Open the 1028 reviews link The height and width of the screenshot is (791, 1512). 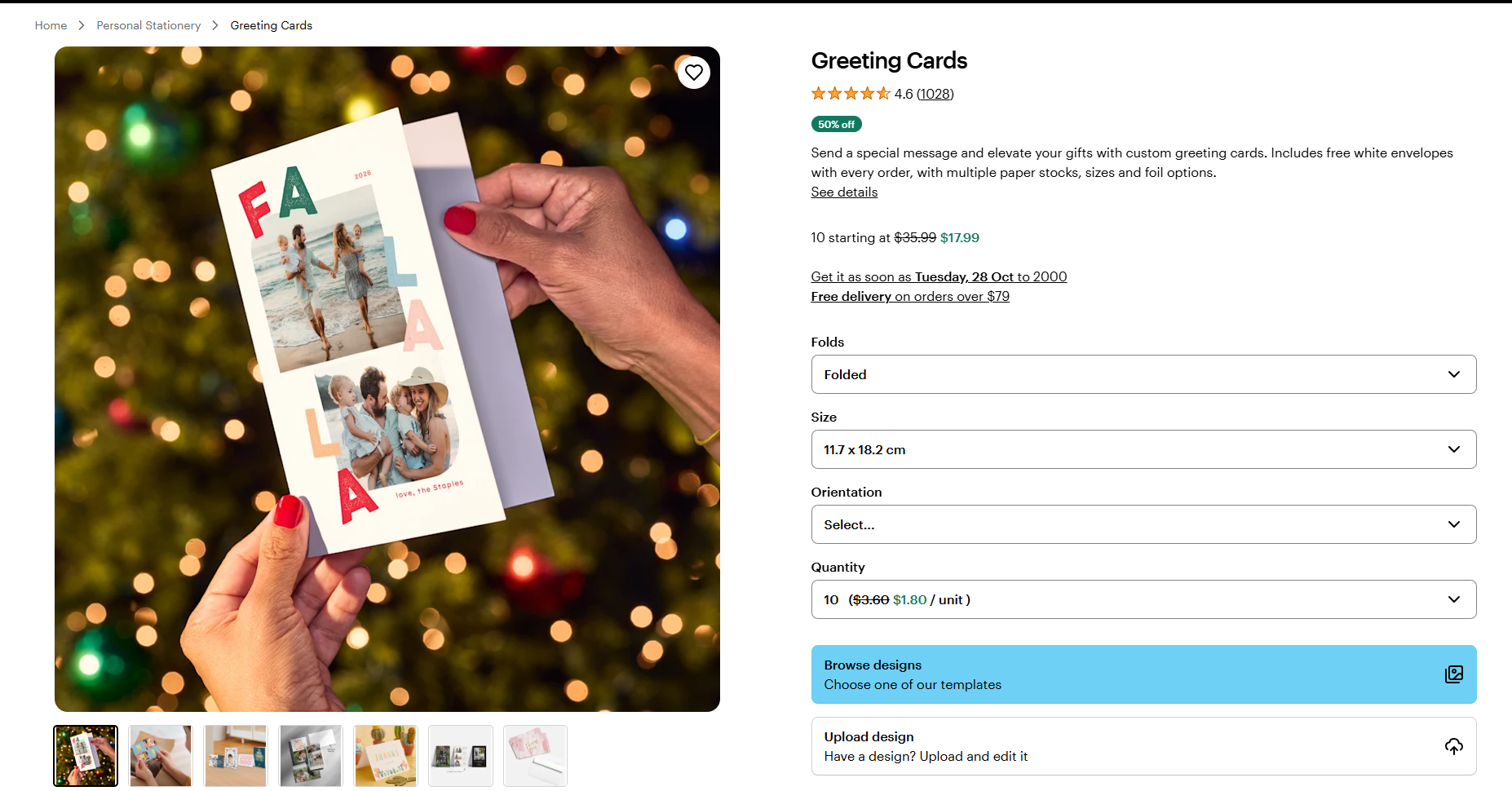pos(935,94)
